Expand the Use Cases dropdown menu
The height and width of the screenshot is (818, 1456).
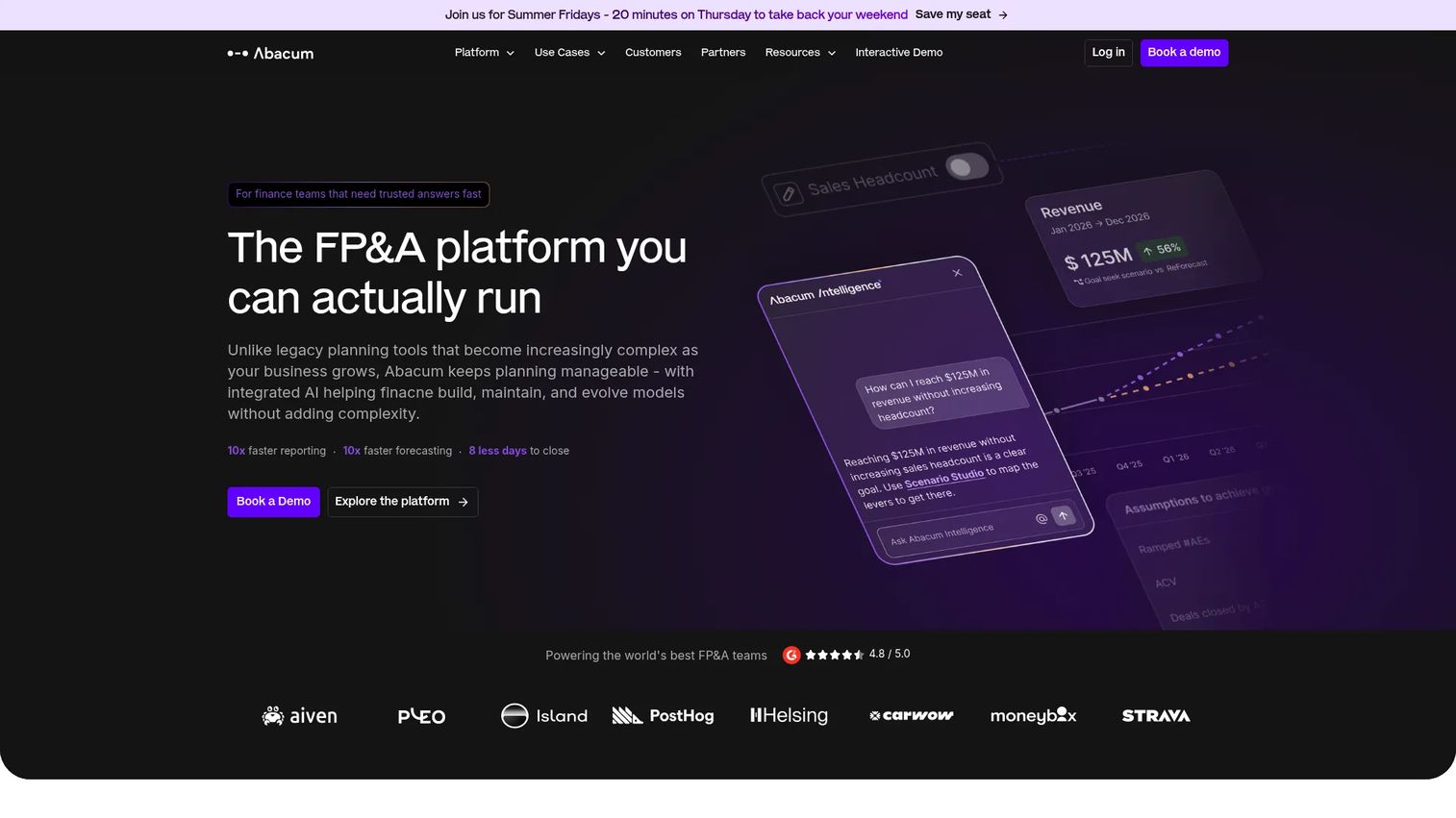pyautogui.click(x=570, y=53)
